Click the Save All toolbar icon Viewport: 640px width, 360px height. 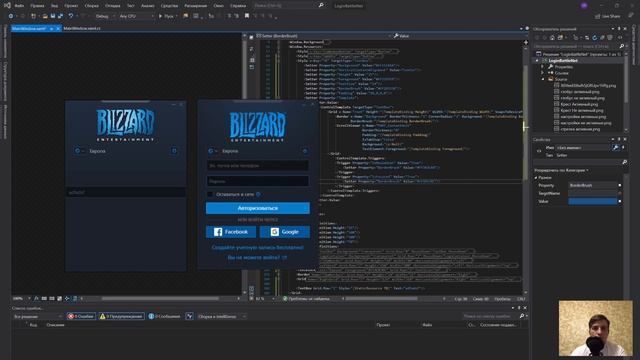point(60,16)
